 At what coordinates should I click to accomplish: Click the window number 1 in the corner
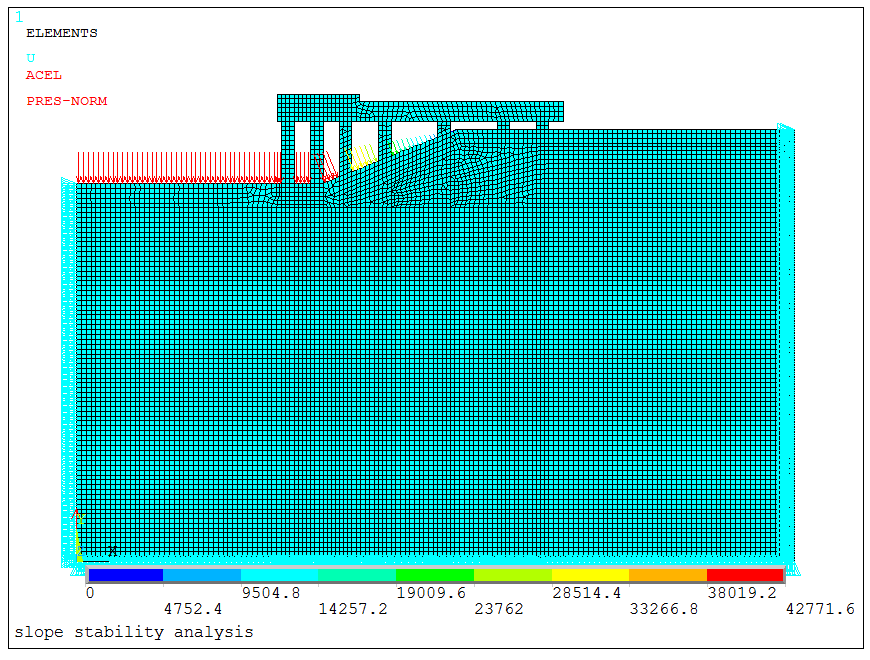(x=18, y=16)
